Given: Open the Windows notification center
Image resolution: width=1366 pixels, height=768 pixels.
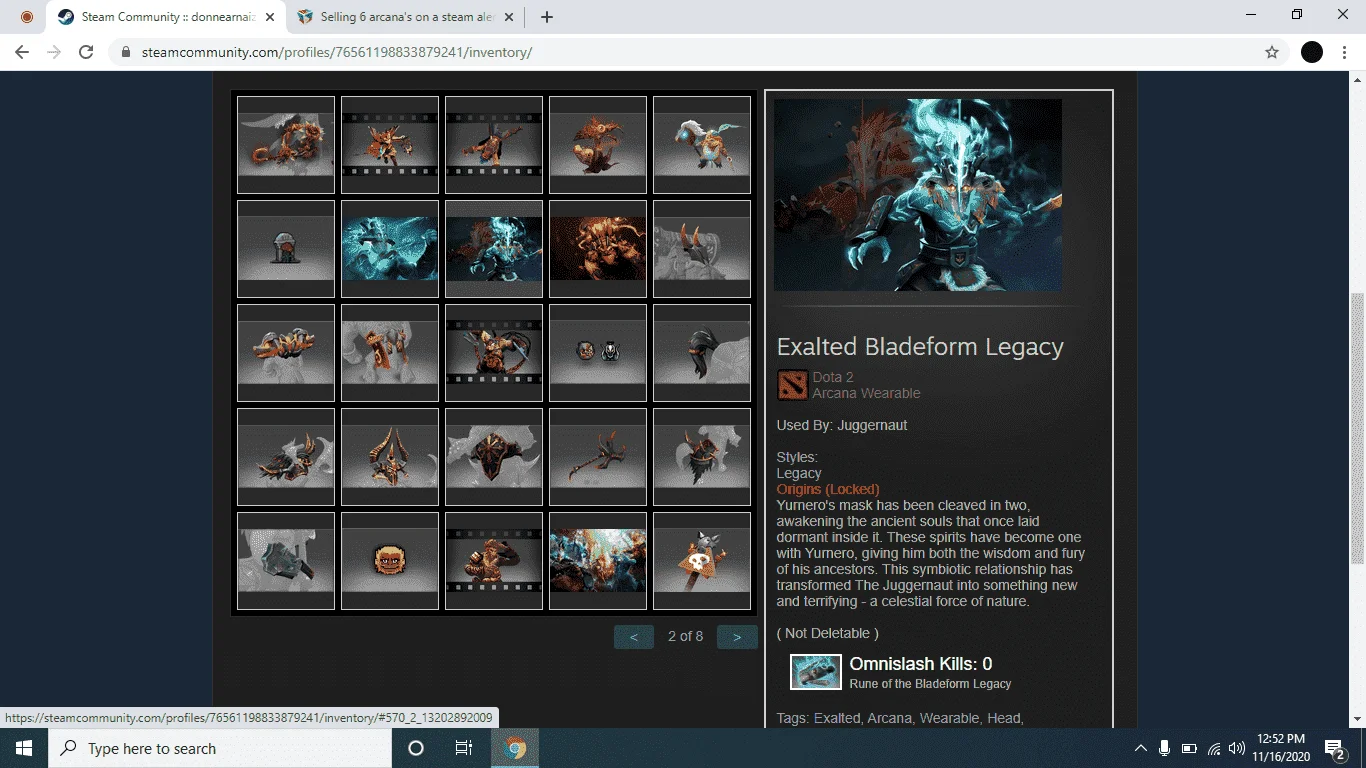Looking at the screenshot, I should pos(1334,748).
